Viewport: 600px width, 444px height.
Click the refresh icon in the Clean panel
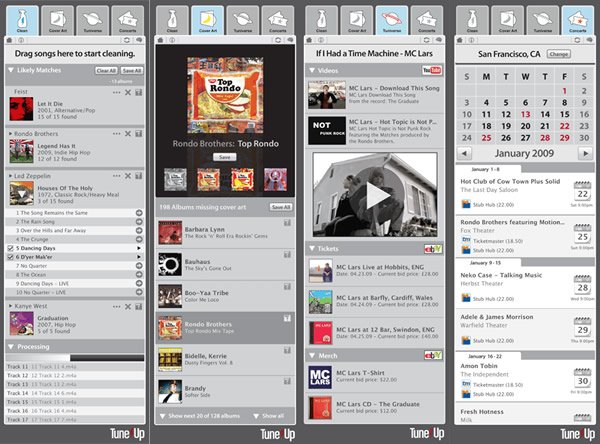tap(127, 40)
